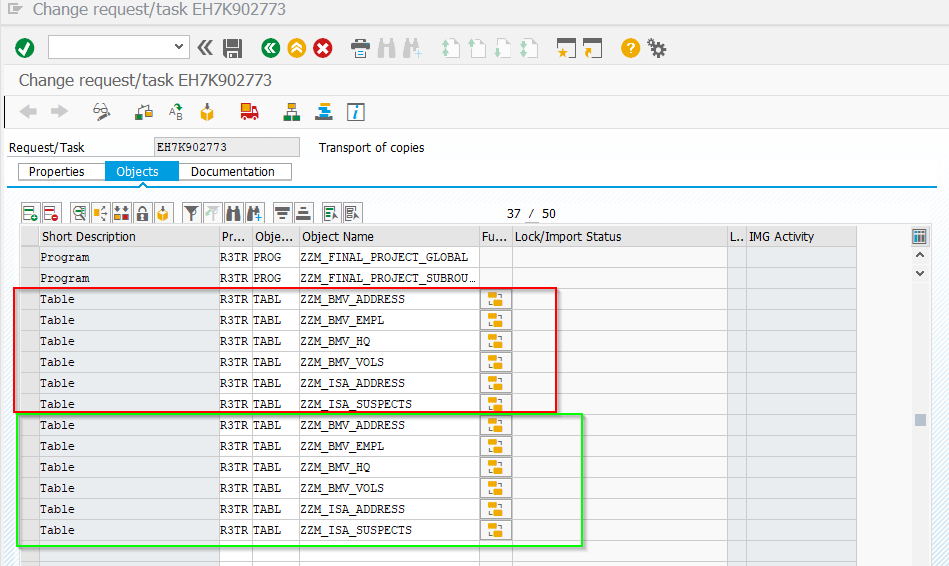Click the delete filter funnel-arrow icon
This screenshot has width=949, height=566.
point(212,213)
